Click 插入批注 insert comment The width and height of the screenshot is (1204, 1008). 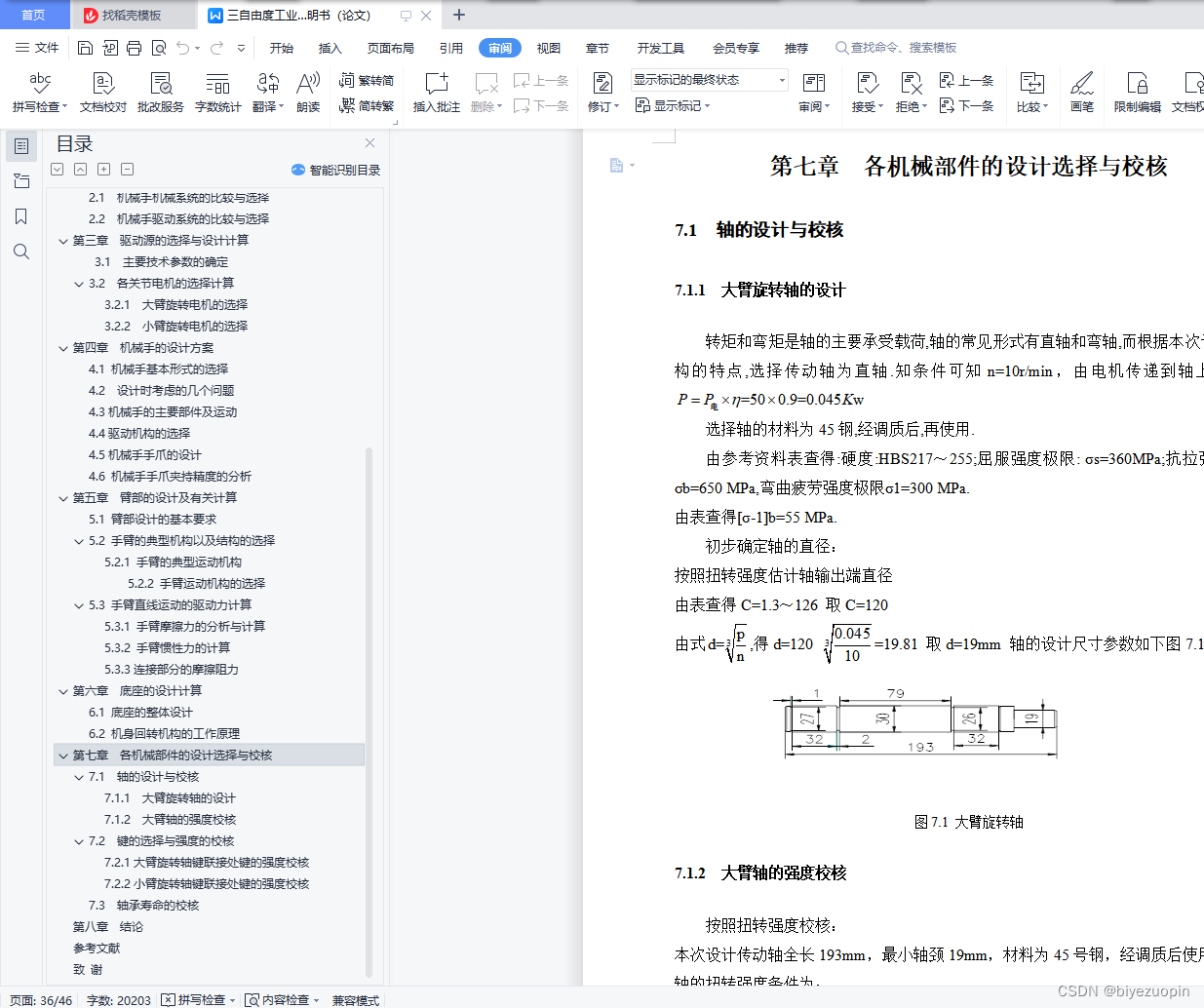tap(437, 92)
